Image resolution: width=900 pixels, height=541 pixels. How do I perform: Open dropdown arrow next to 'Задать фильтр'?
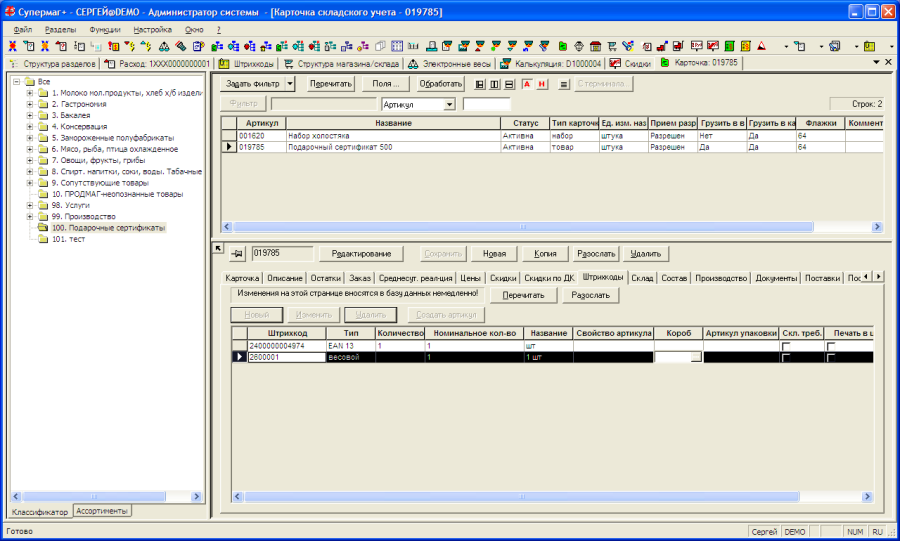[290, 84]
